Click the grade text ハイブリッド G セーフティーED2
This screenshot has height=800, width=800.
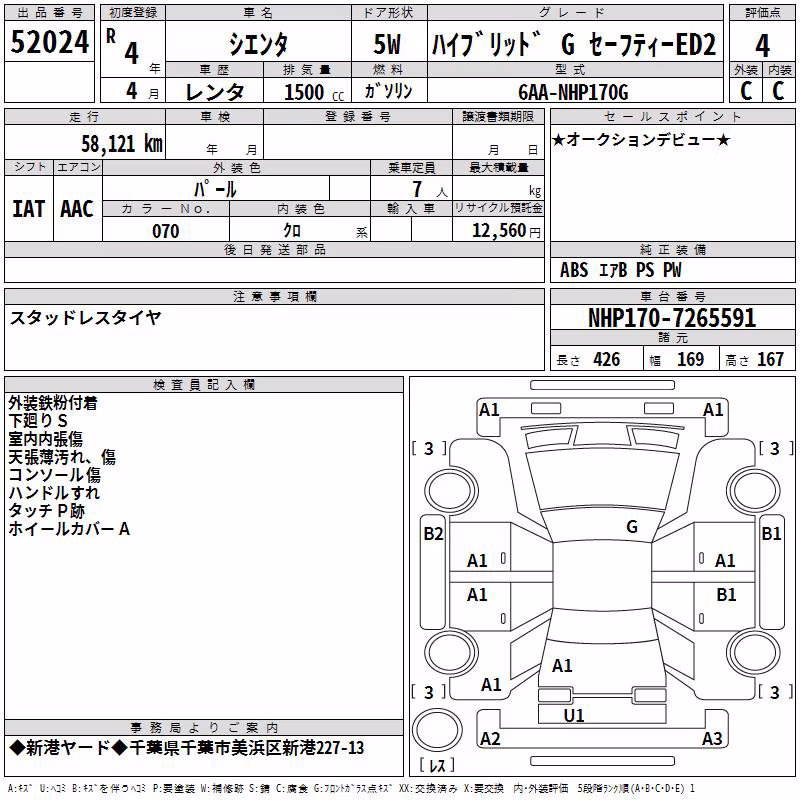(574, 44)
